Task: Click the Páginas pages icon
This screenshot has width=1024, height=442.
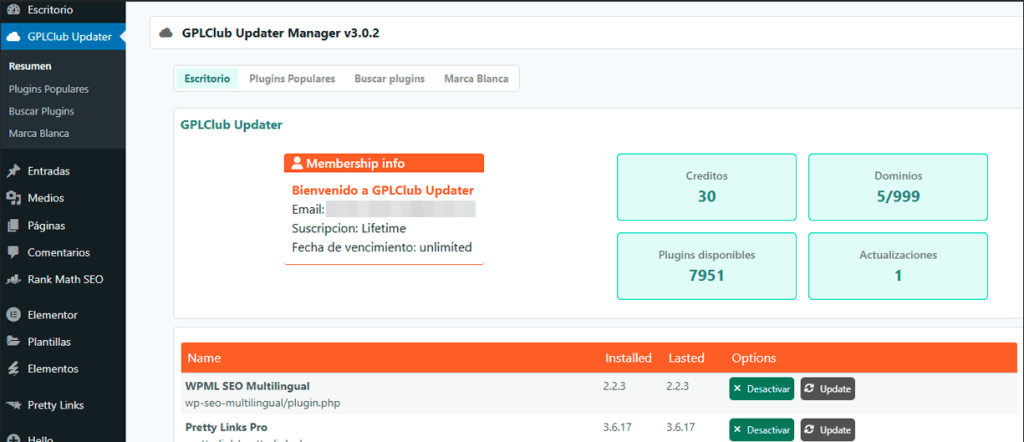Action: (13, 226)
